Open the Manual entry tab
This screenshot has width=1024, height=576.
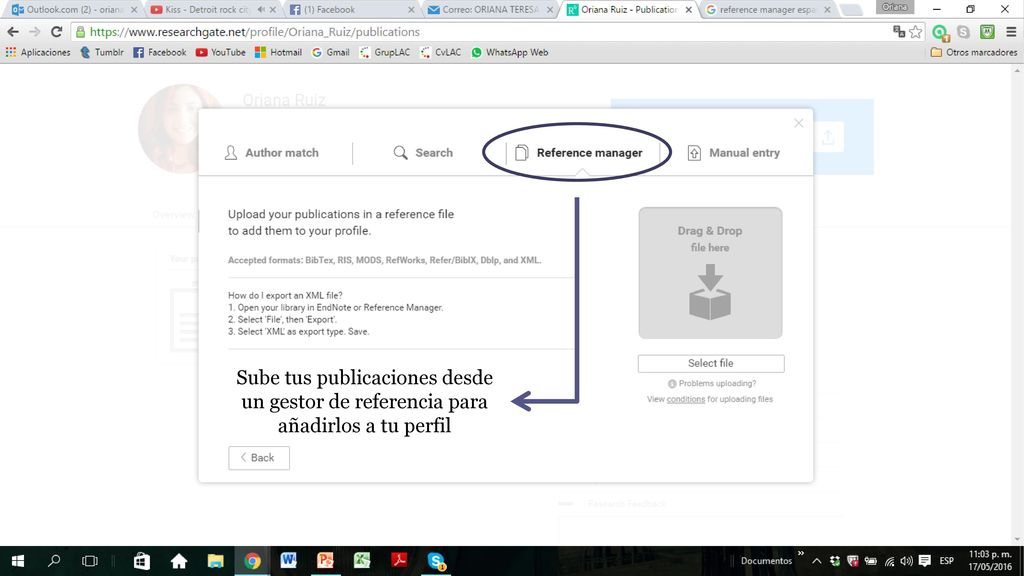pyautogui.click(x=734, y=153)
